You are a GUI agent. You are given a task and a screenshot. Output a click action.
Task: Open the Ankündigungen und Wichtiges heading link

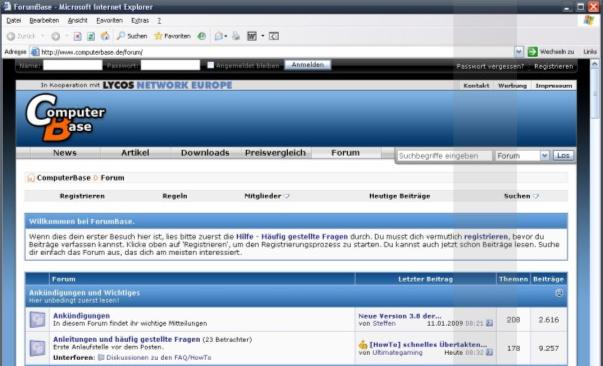point(84,293)
